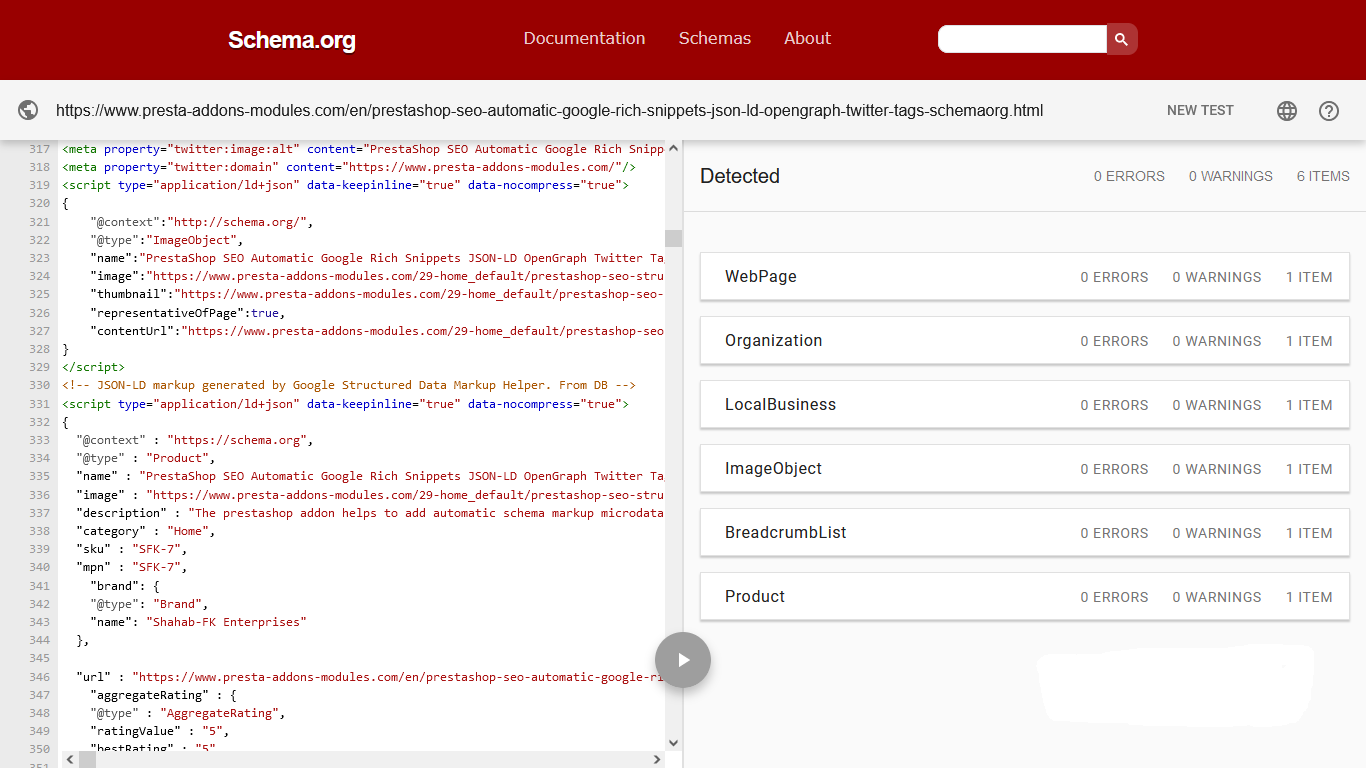Click the 0 WARNINGS summary count

pyautogui.click(x=1230, y=176)
